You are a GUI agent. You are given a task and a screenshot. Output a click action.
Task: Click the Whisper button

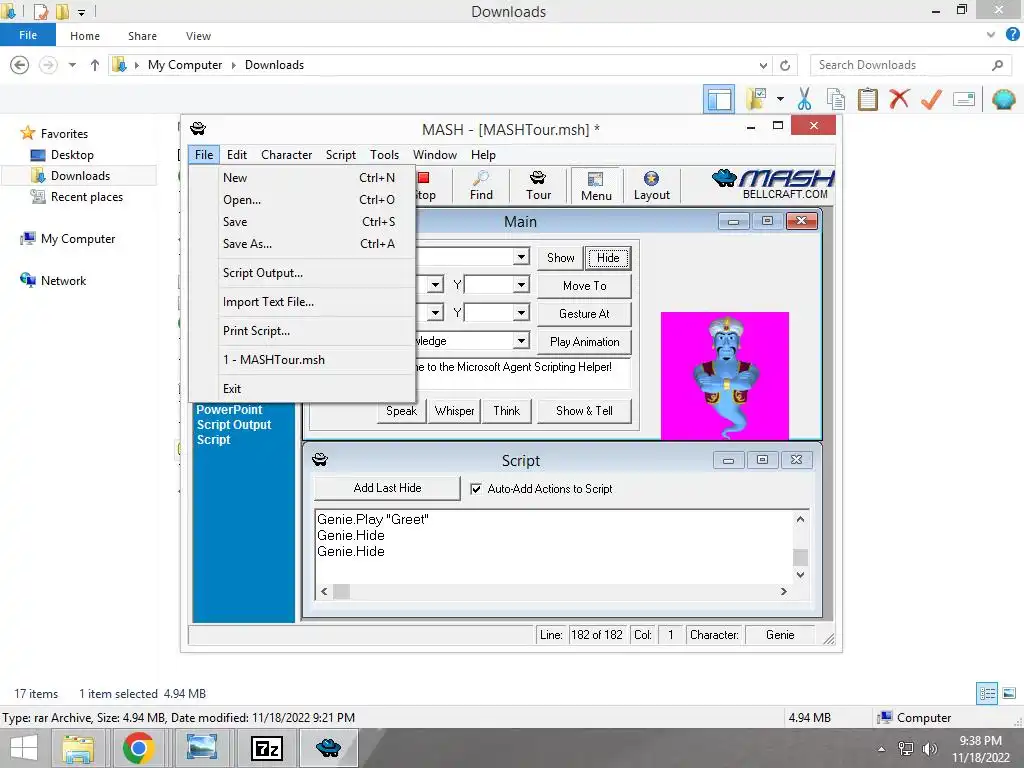(455, 411)
